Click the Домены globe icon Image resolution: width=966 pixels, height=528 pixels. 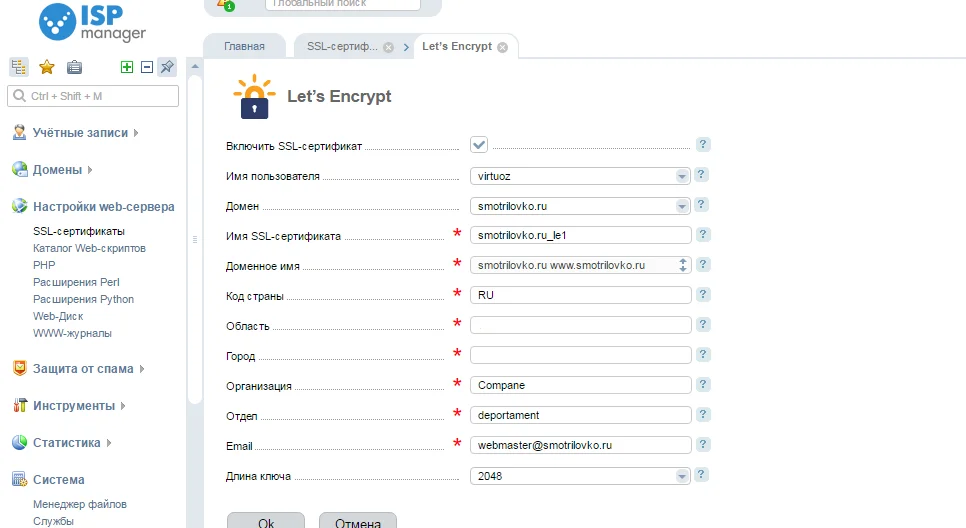20,169
